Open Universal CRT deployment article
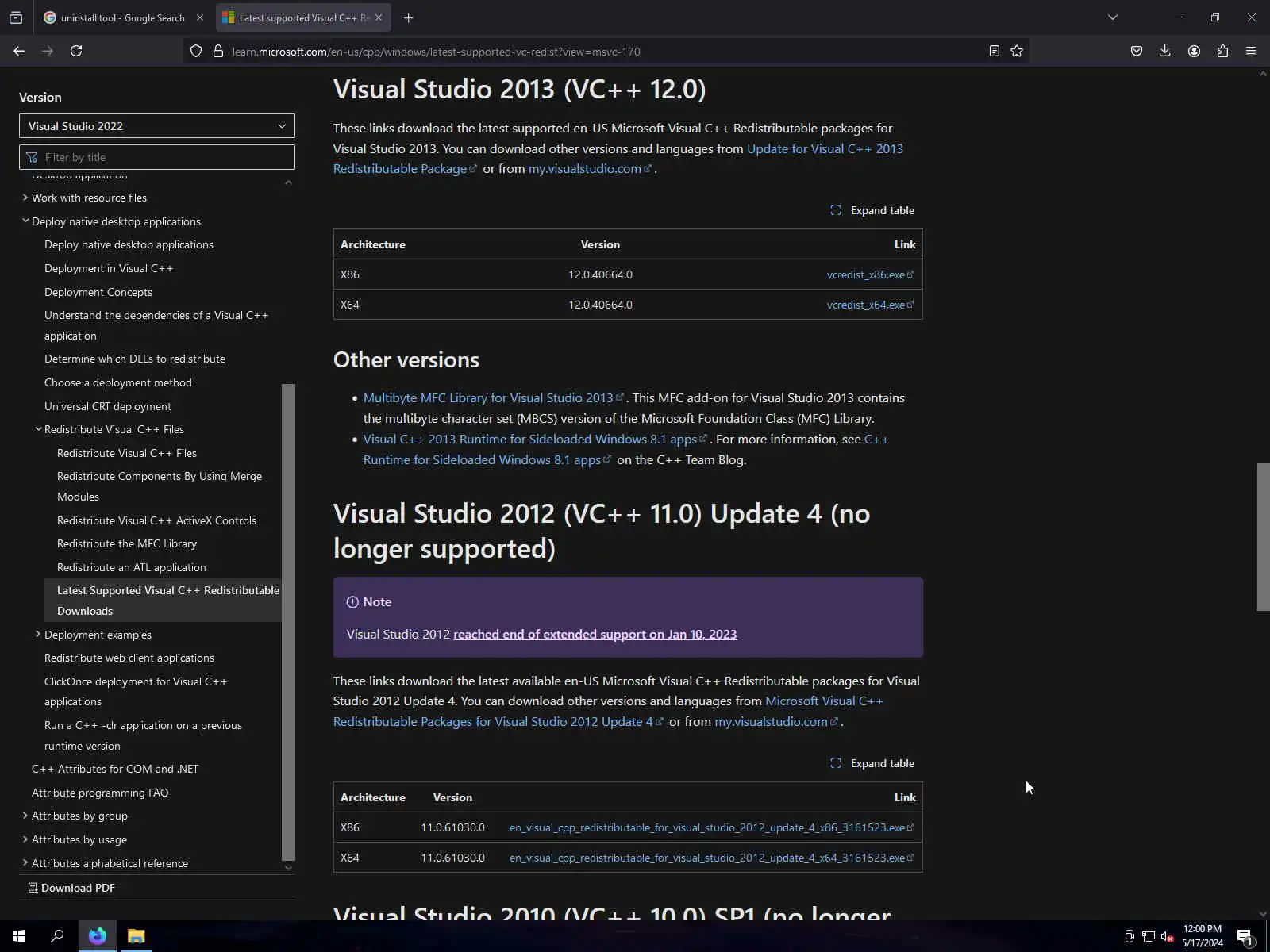This screenshot has width=1270, height=952. click(x=108, y=406)
